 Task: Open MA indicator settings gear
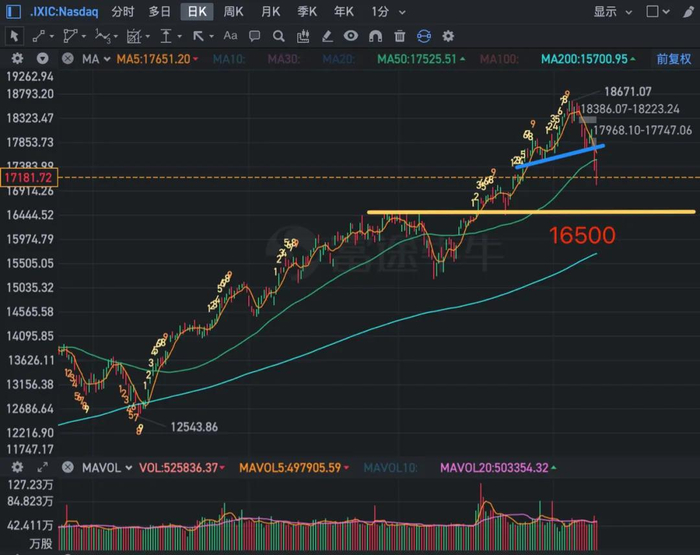coord(17,58)
